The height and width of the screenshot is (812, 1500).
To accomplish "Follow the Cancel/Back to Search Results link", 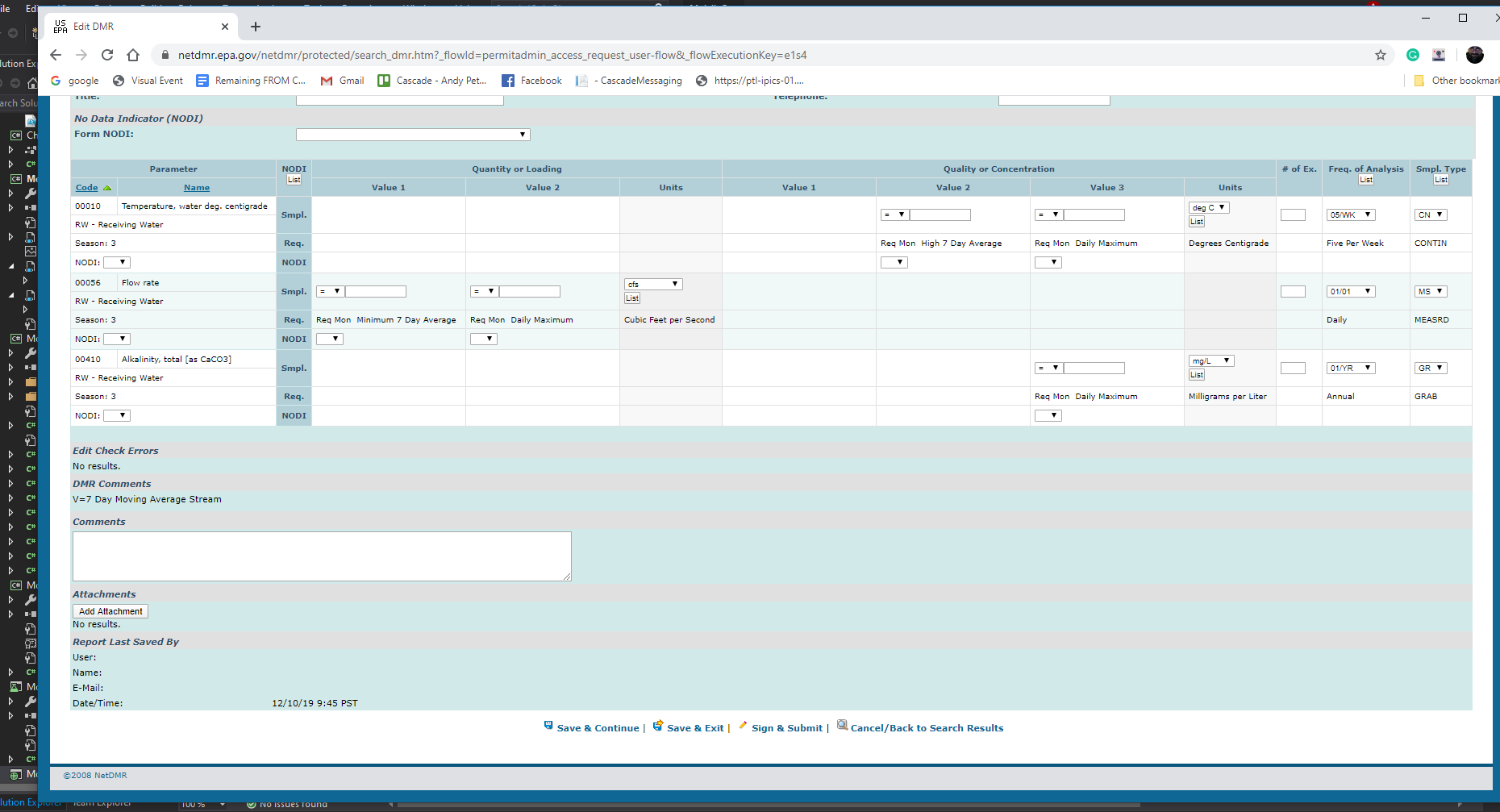I will tap(927, 727).
